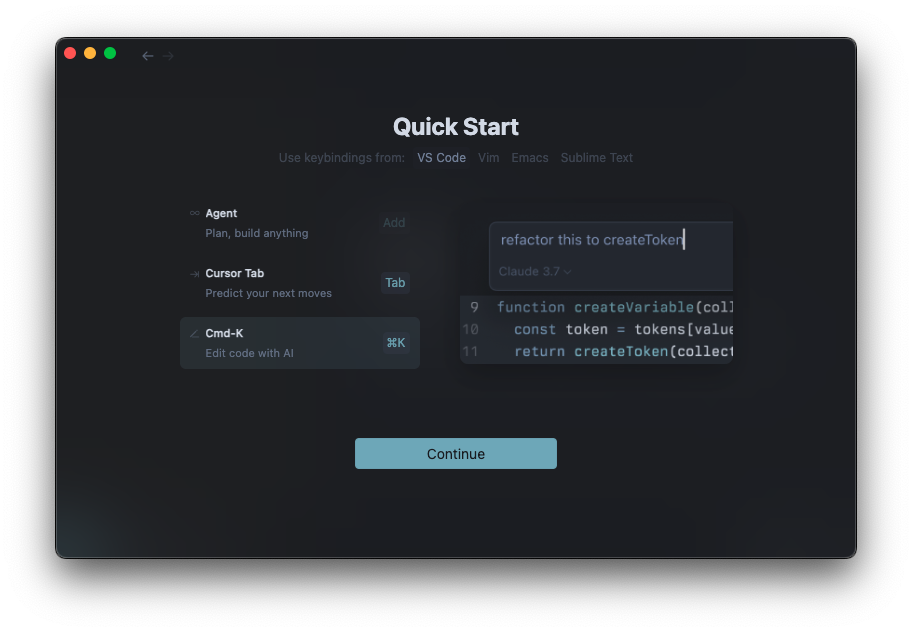This screenshot has width=912, height=632.
Task: Click the forward navigation arrow
Action: click(168, 56)
